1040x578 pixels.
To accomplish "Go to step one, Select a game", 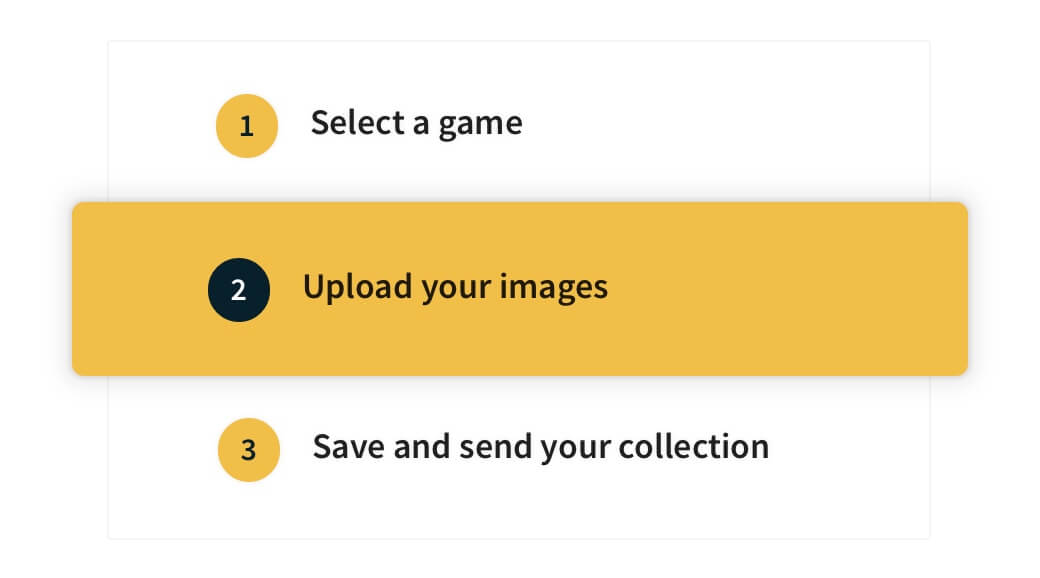I will (x=416, y=123).
